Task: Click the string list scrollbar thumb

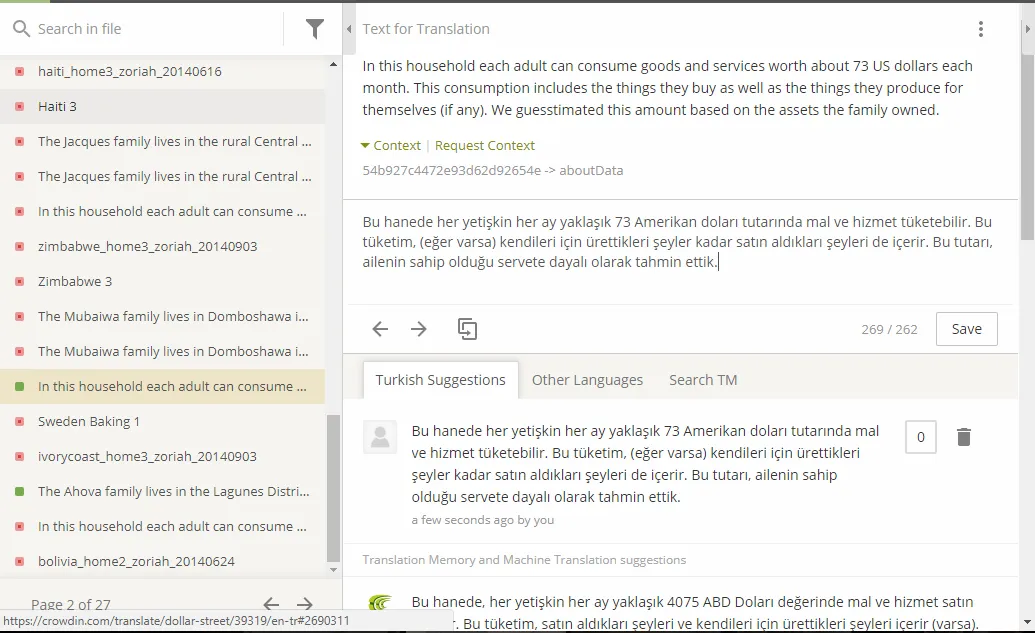Action: [x=333, y=488]
